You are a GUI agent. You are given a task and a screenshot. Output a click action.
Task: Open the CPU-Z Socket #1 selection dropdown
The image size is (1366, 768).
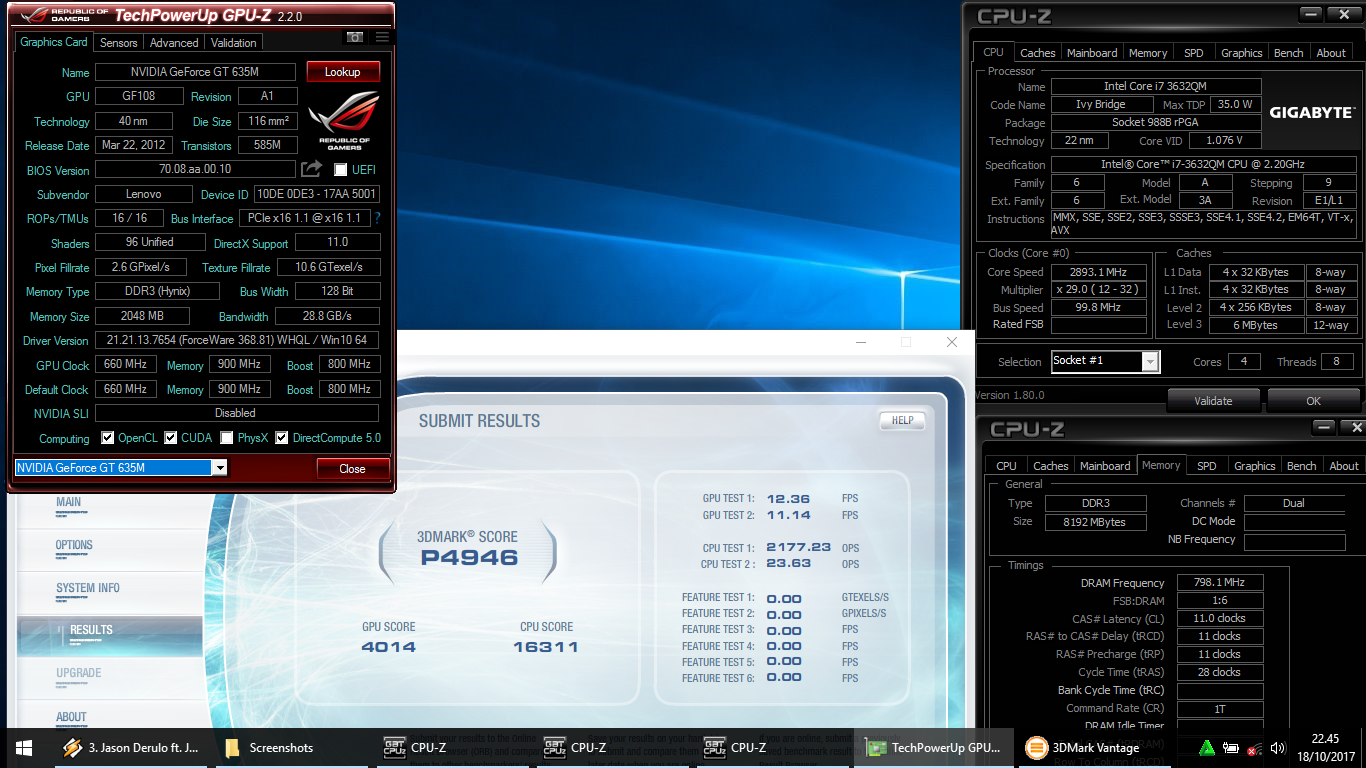[x=1150, y=361]
